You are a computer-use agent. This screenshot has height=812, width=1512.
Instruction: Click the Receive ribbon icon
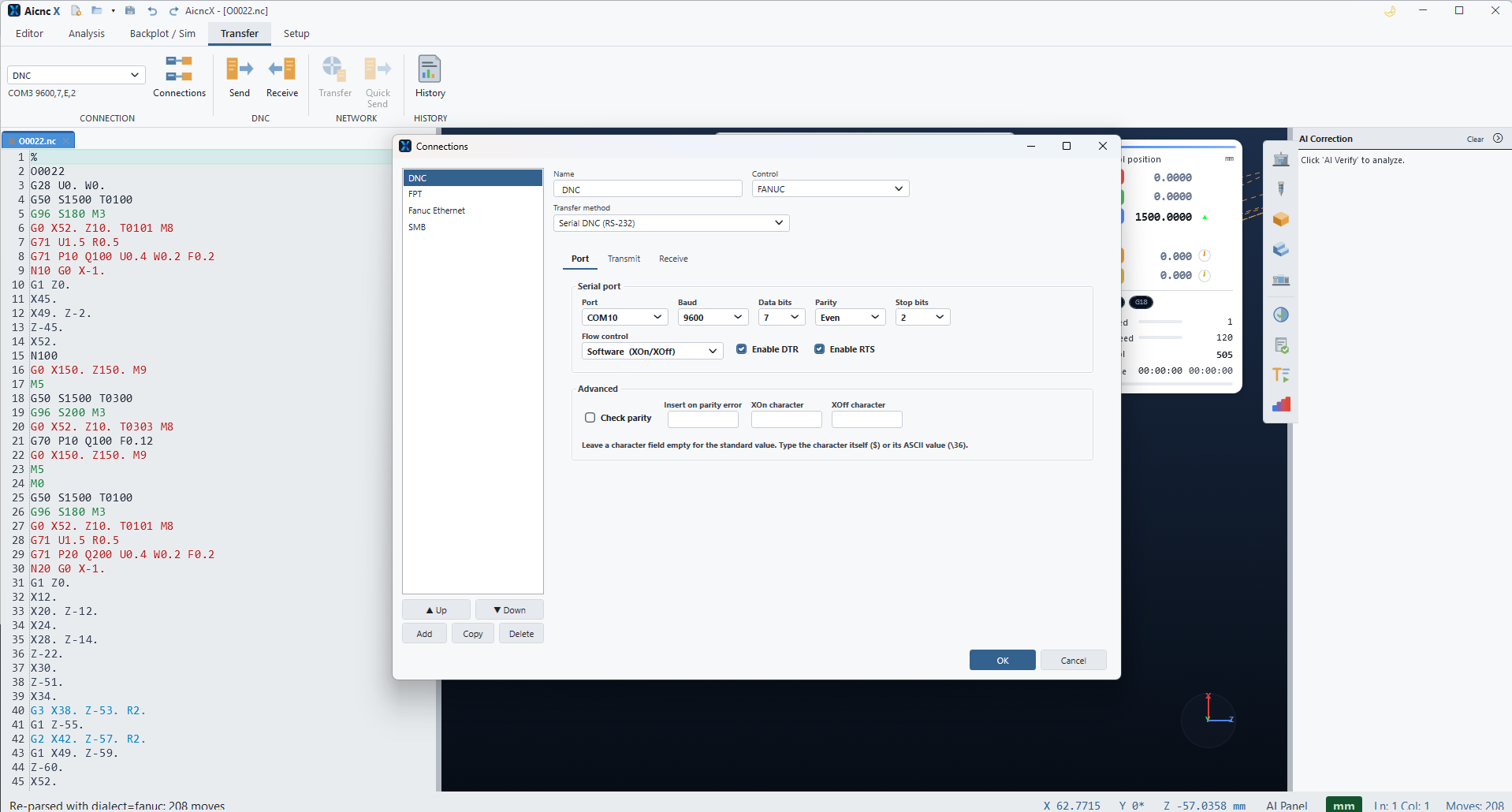point(282,76)
